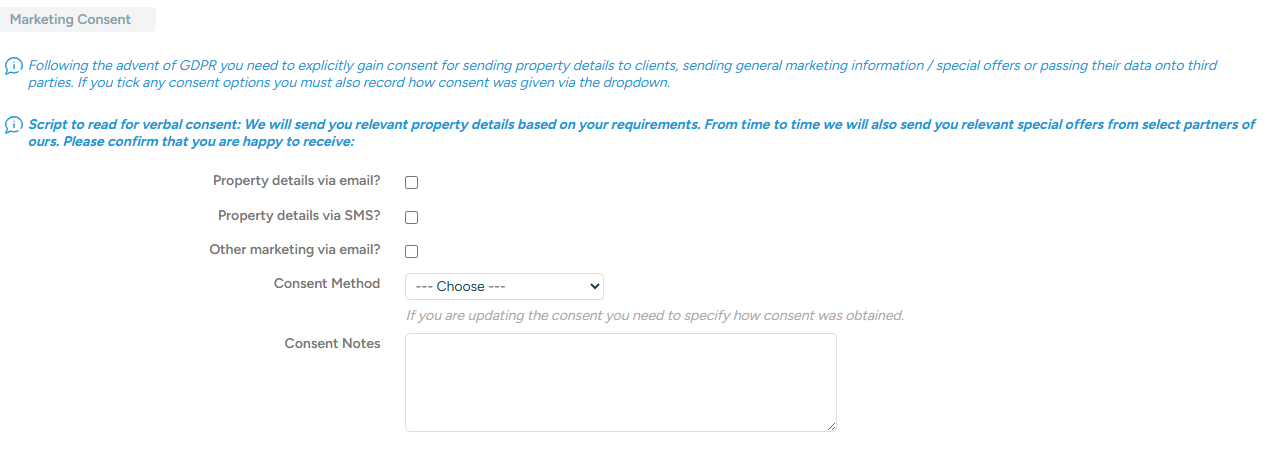Click the info icon beside the GDPR notice
The image size is (1264, 455).
coord(13,66)
